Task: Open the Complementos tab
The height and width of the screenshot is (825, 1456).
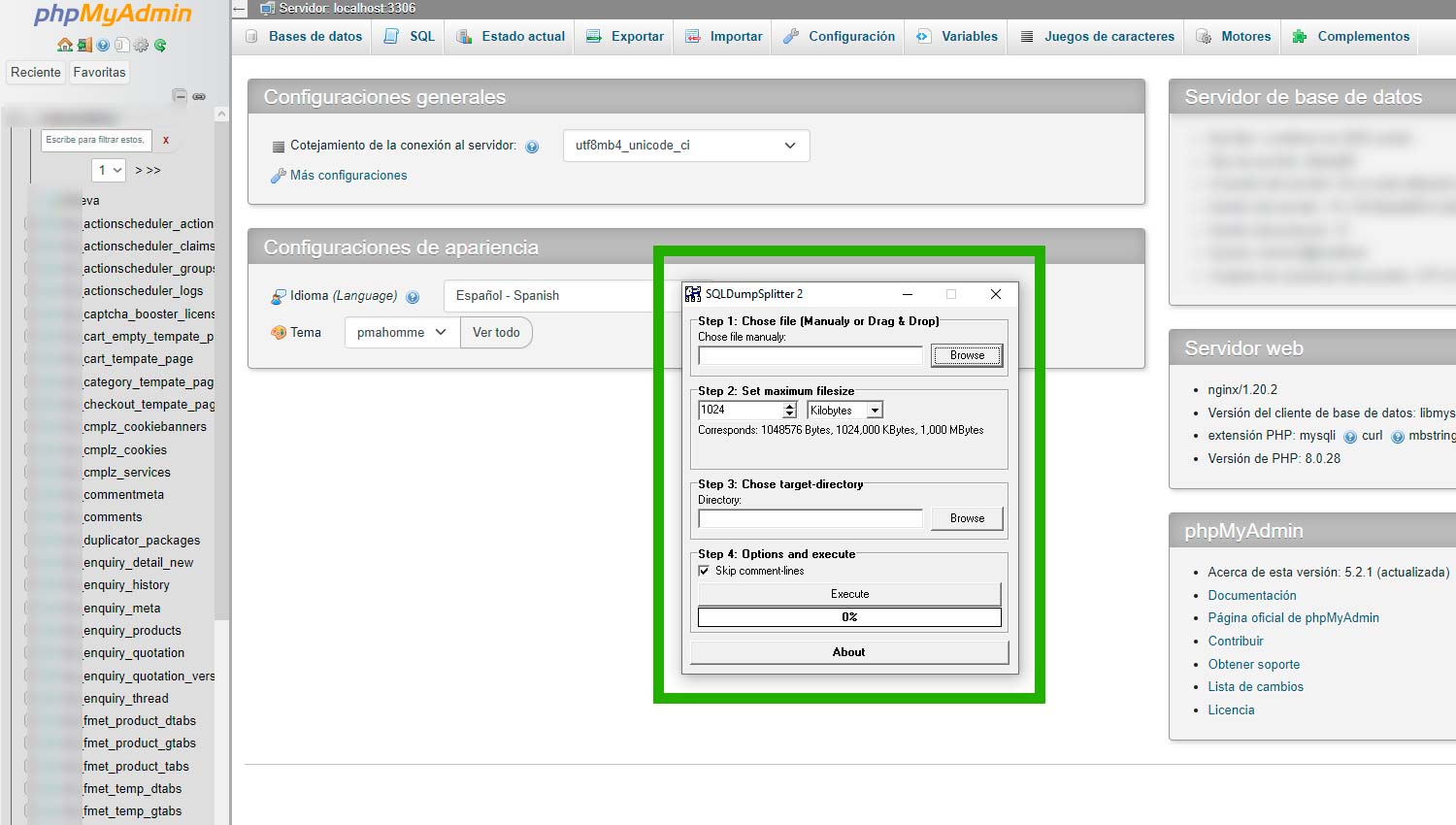Action: pyautogui.click(x=1351, y=36)
